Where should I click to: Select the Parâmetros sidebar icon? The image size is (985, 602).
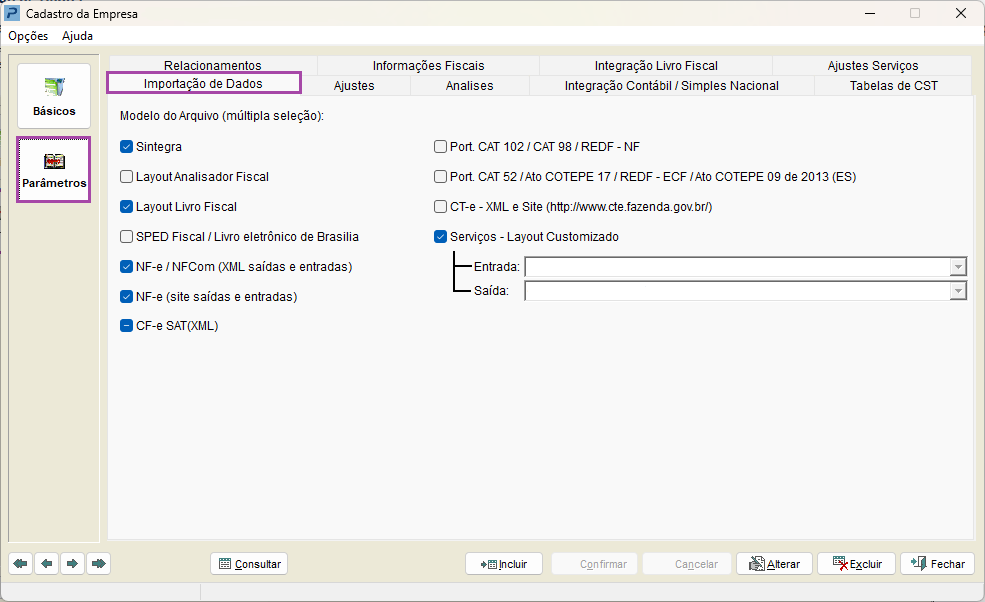(x=54, y=170)
